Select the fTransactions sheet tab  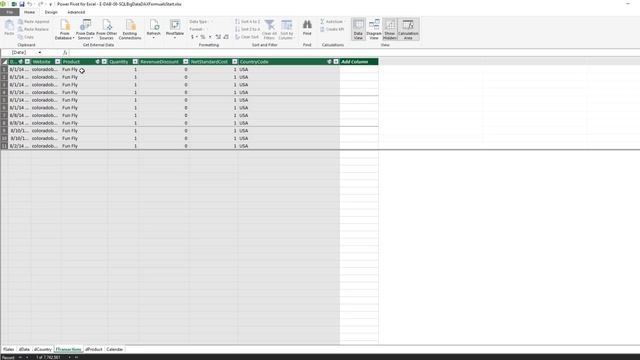point(69,349)
